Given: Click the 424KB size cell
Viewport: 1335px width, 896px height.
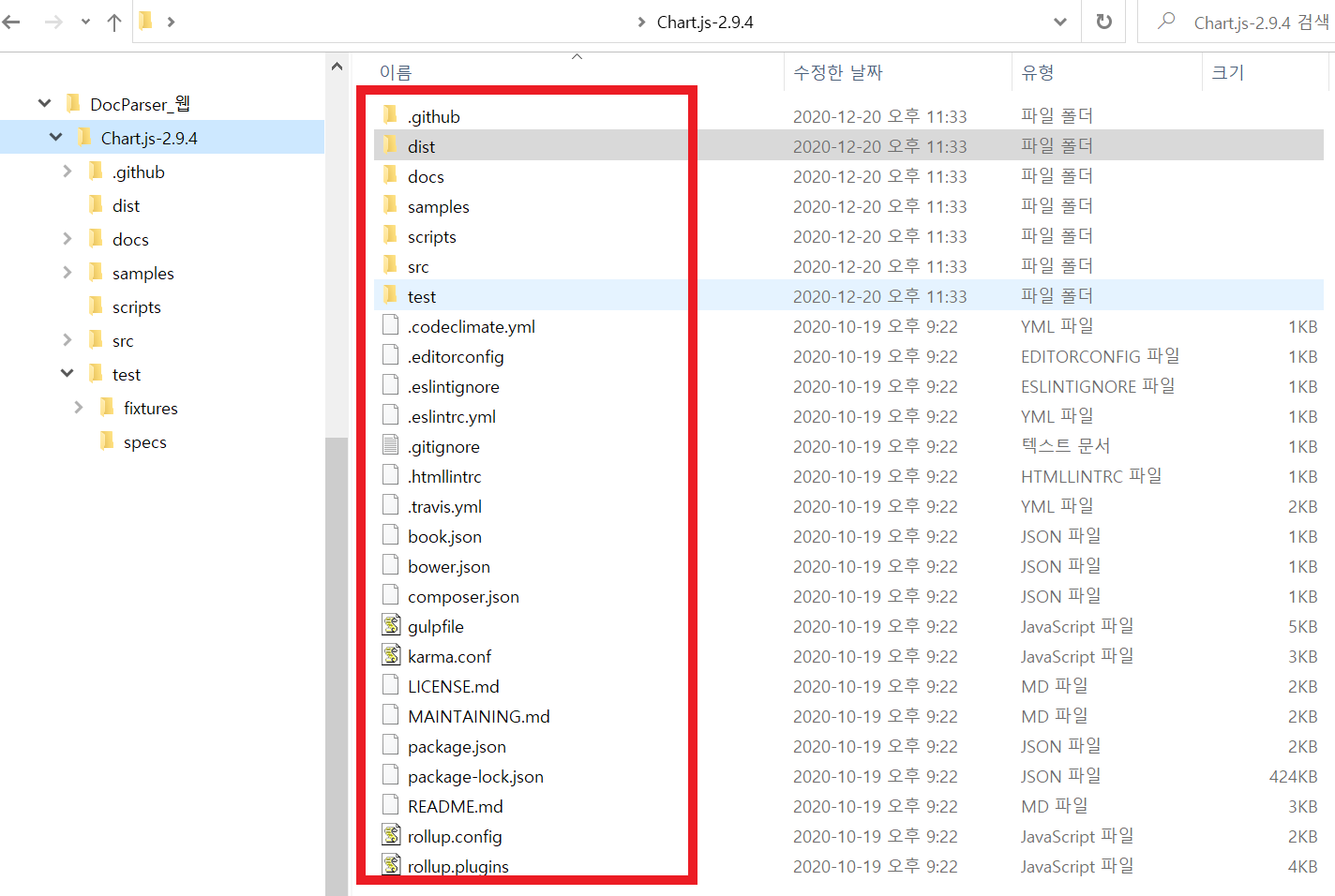Looking at the screenshot, I should click(x=1294, y=777).
